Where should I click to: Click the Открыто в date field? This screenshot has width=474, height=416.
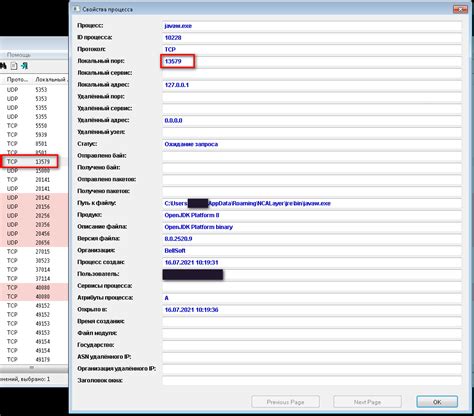312,310
